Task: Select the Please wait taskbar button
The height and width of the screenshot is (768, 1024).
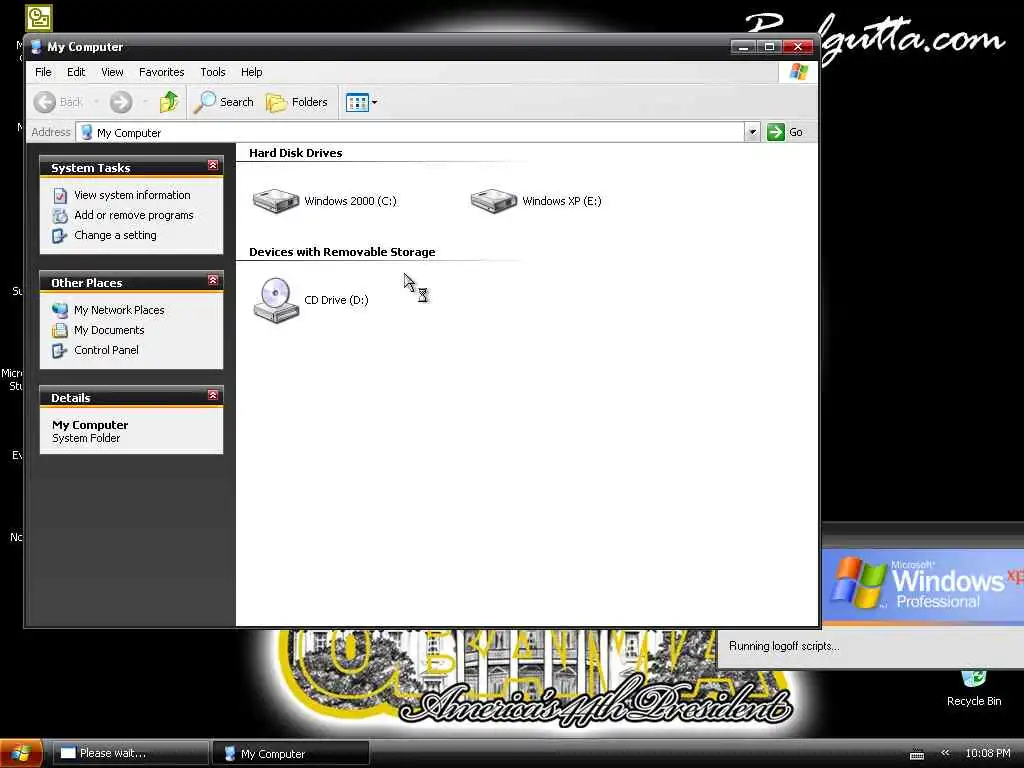Action: tap(130, 753)
